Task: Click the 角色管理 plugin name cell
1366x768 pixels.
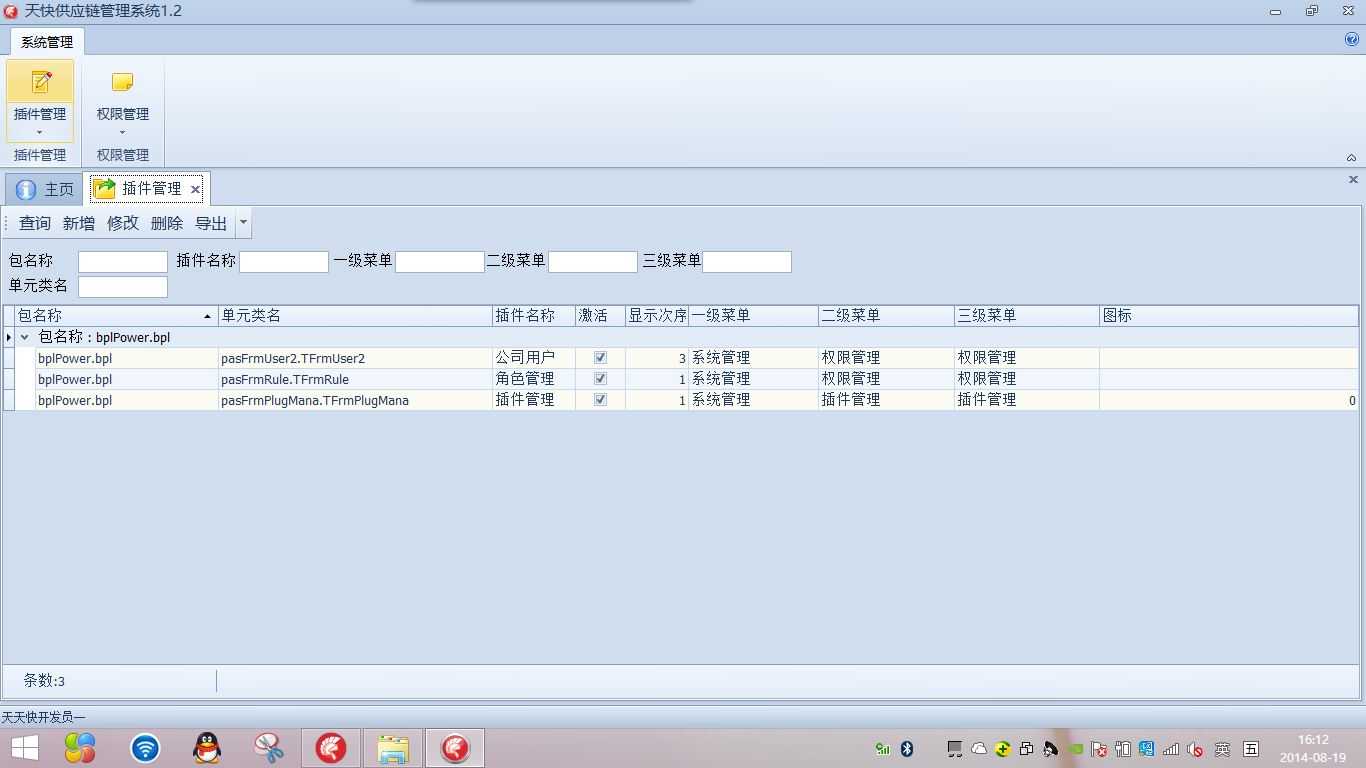Action: (533, 379)
